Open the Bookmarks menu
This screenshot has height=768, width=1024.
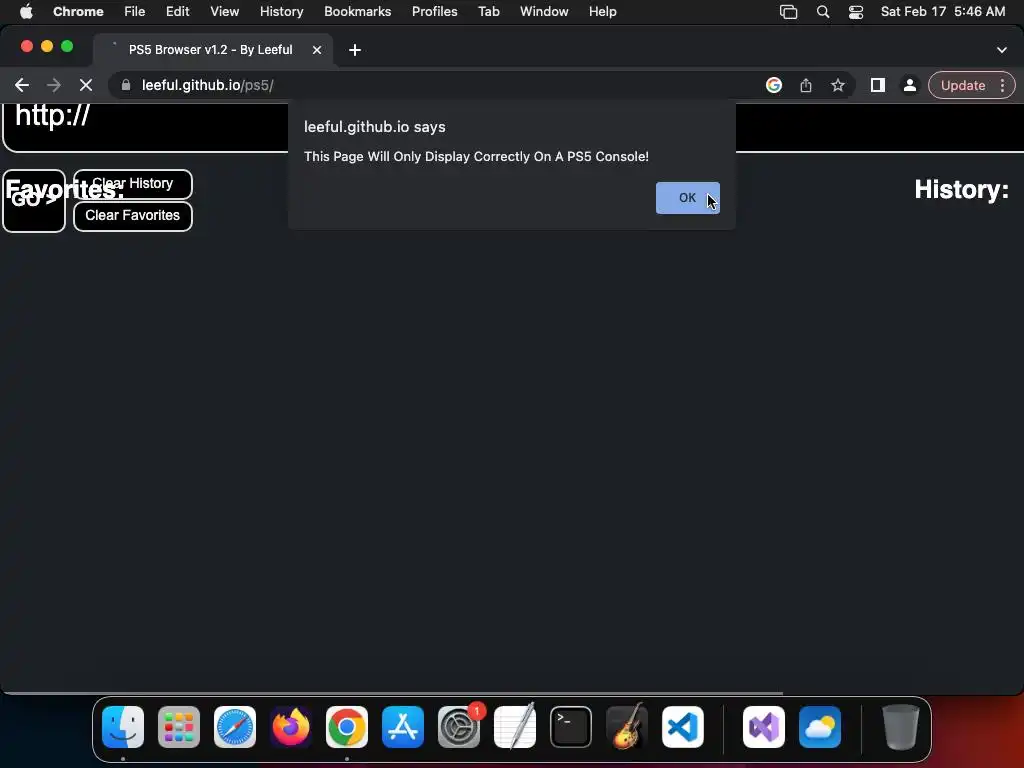pos(357,12)
